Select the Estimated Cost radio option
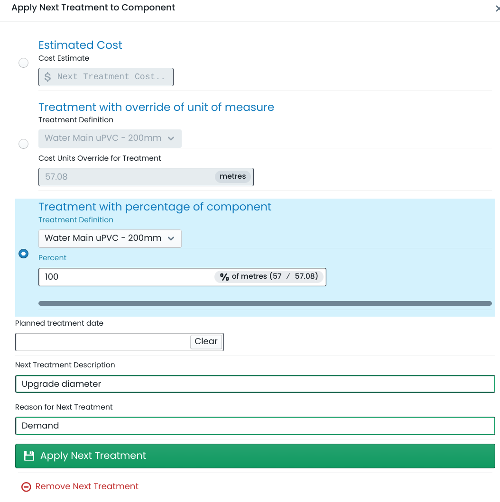 click(23, 63)
